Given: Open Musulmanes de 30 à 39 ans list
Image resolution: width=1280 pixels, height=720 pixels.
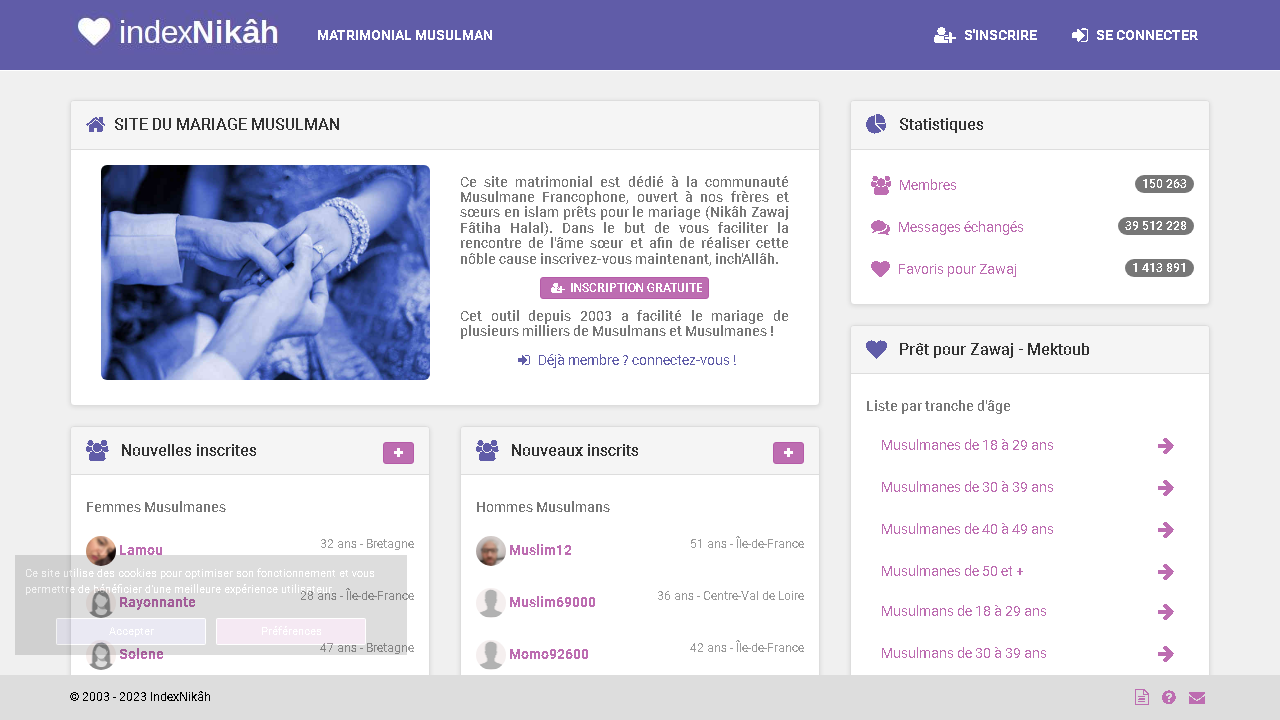Looking at the screenshot, I should 967,487.
